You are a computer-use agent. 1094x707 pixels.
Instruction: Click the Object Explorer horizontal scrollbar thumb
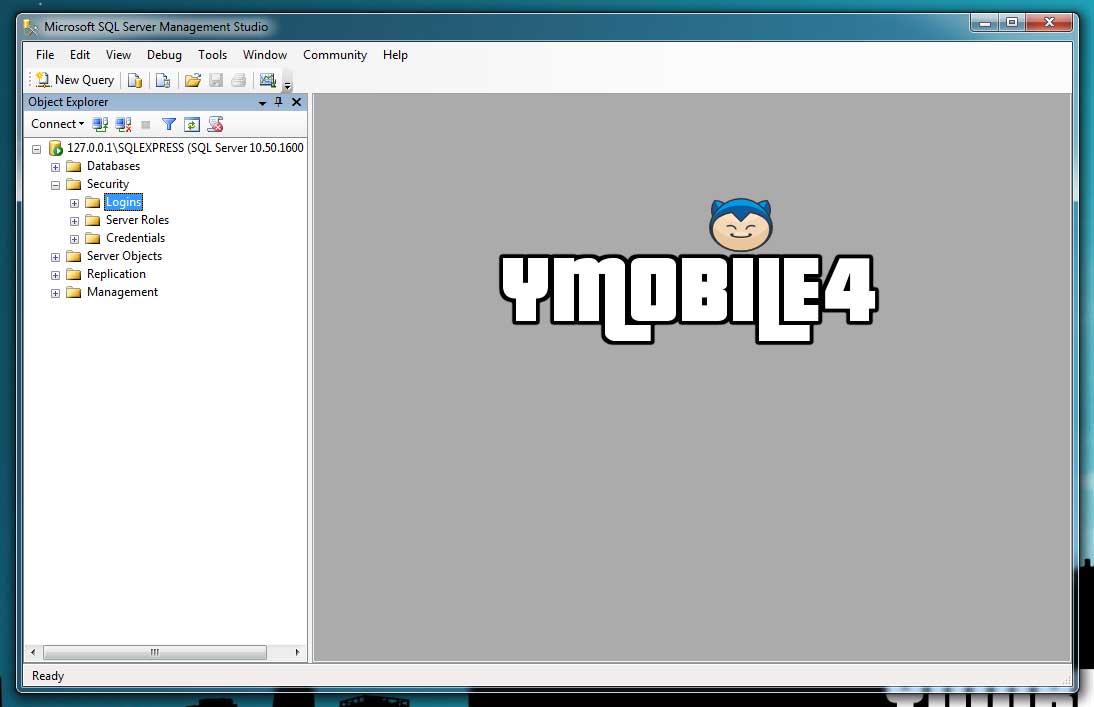(155, 653)
